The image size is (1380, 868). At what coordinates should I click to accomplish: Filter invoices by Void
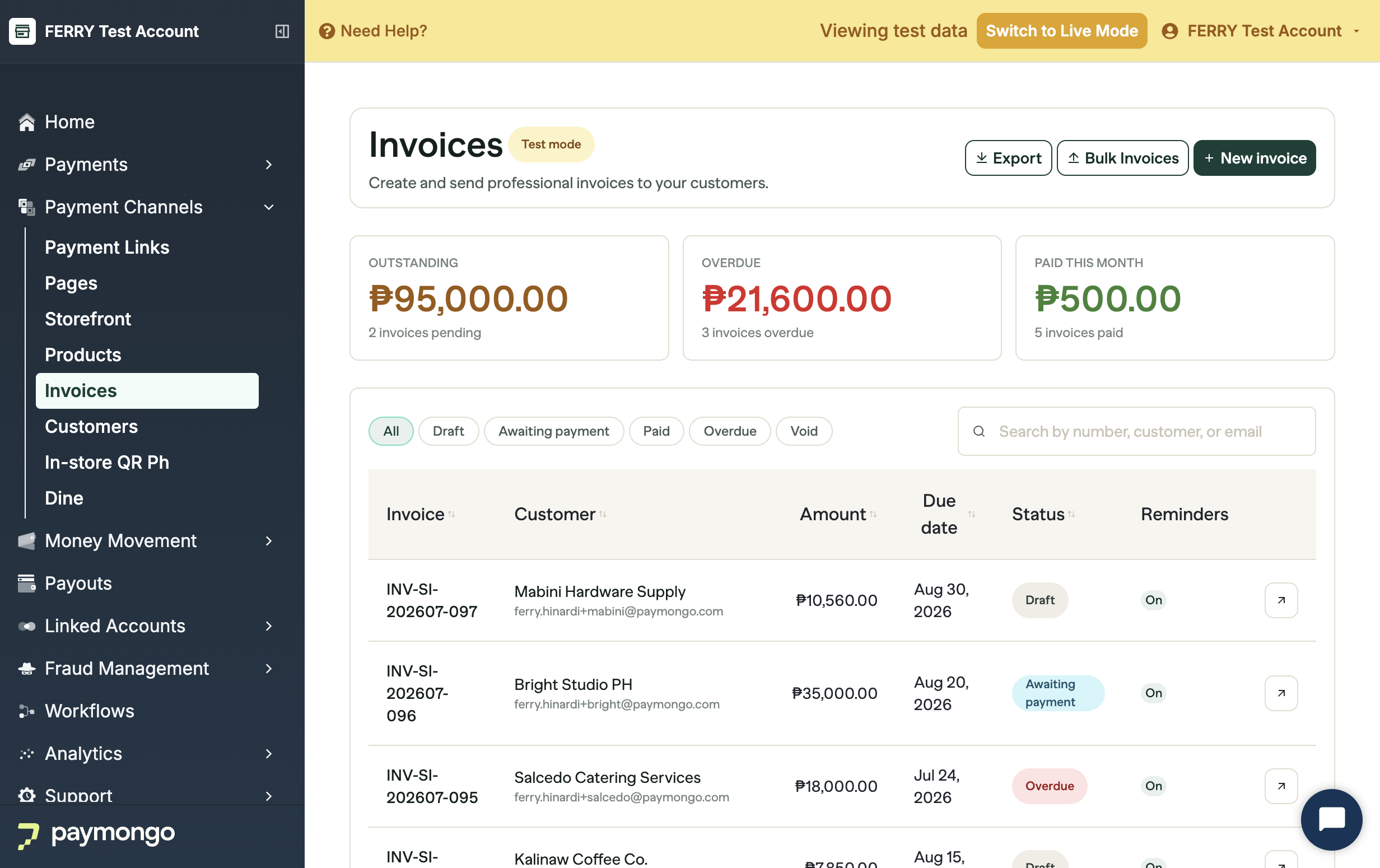pos(804,431)
